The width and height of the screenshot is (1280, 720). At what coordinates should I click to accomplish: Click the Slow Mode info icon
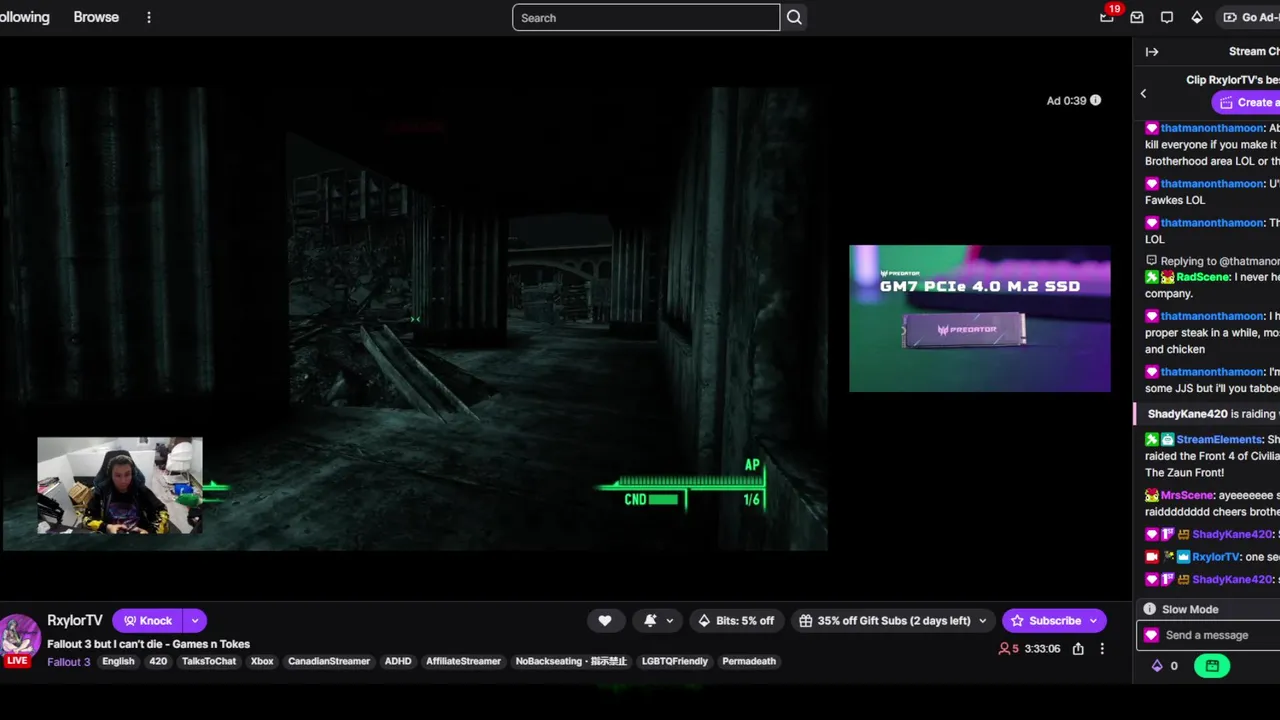[x=1150, y=609]
